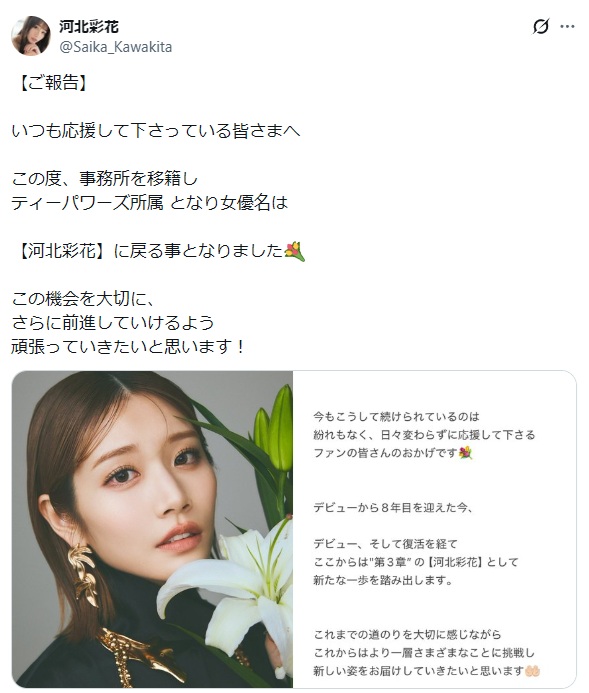The height and width of the screenshot is (693, 589).
Task: Click the text この機会を大切に、
Action: 84,299
